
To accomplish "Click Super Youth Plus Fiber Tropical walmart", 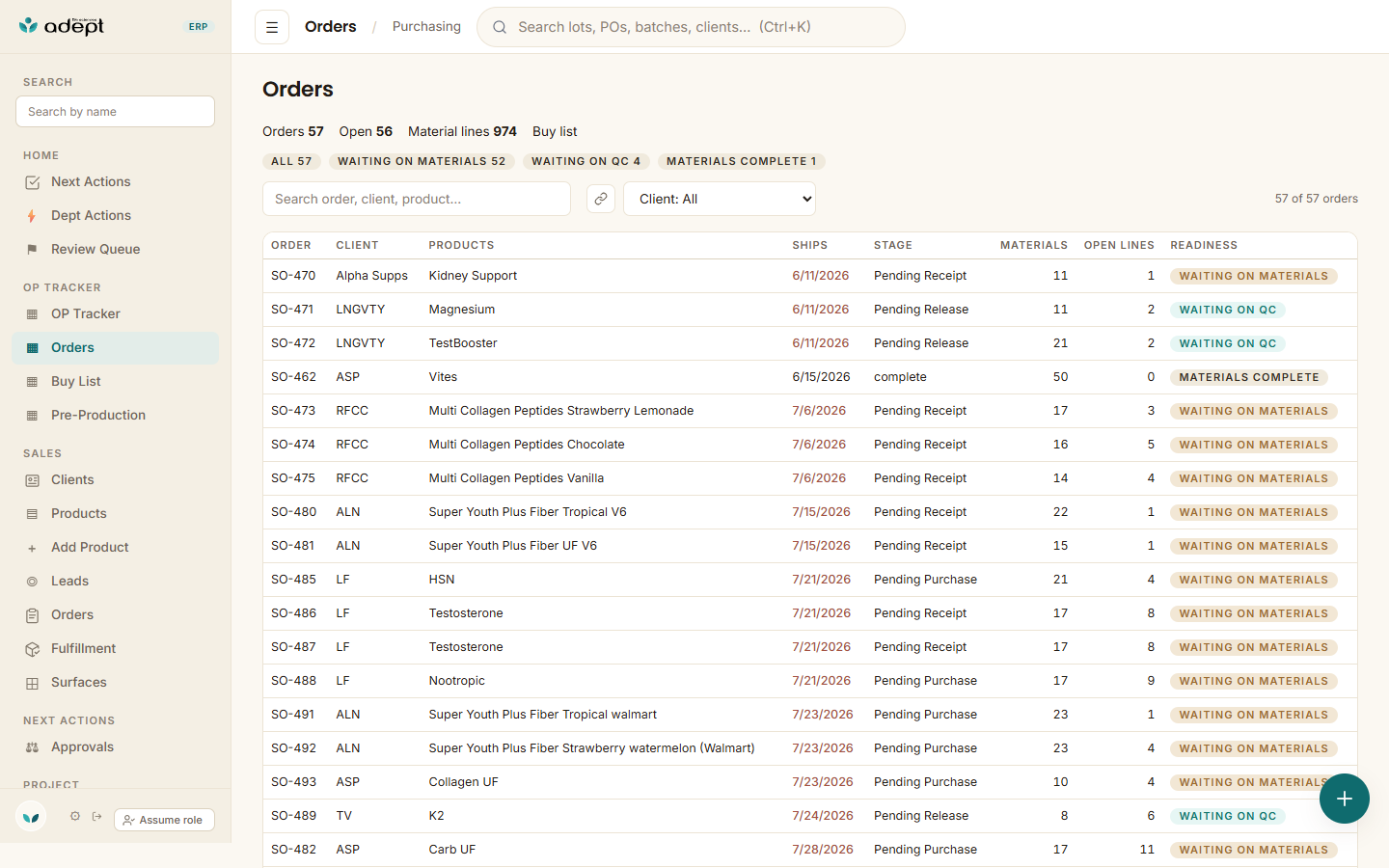I will click(x=543, y=715).
